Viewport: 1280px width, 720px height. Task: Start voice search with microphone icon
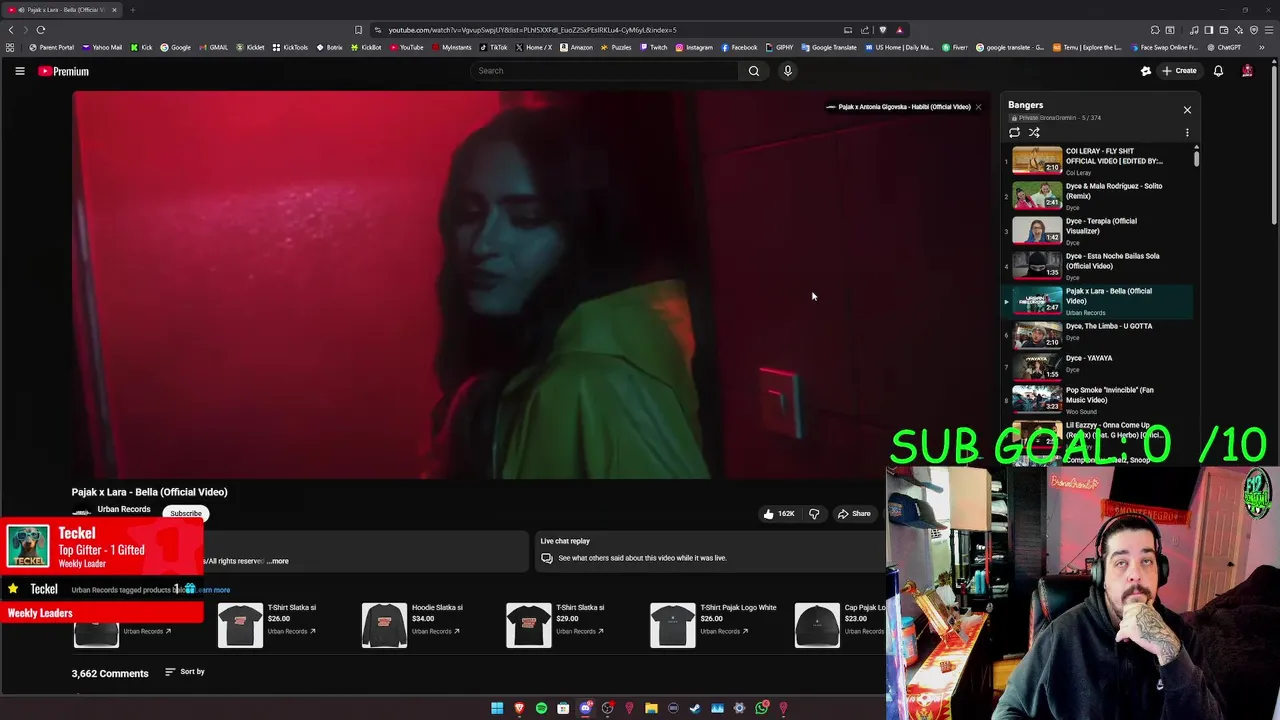pos(788,71)
